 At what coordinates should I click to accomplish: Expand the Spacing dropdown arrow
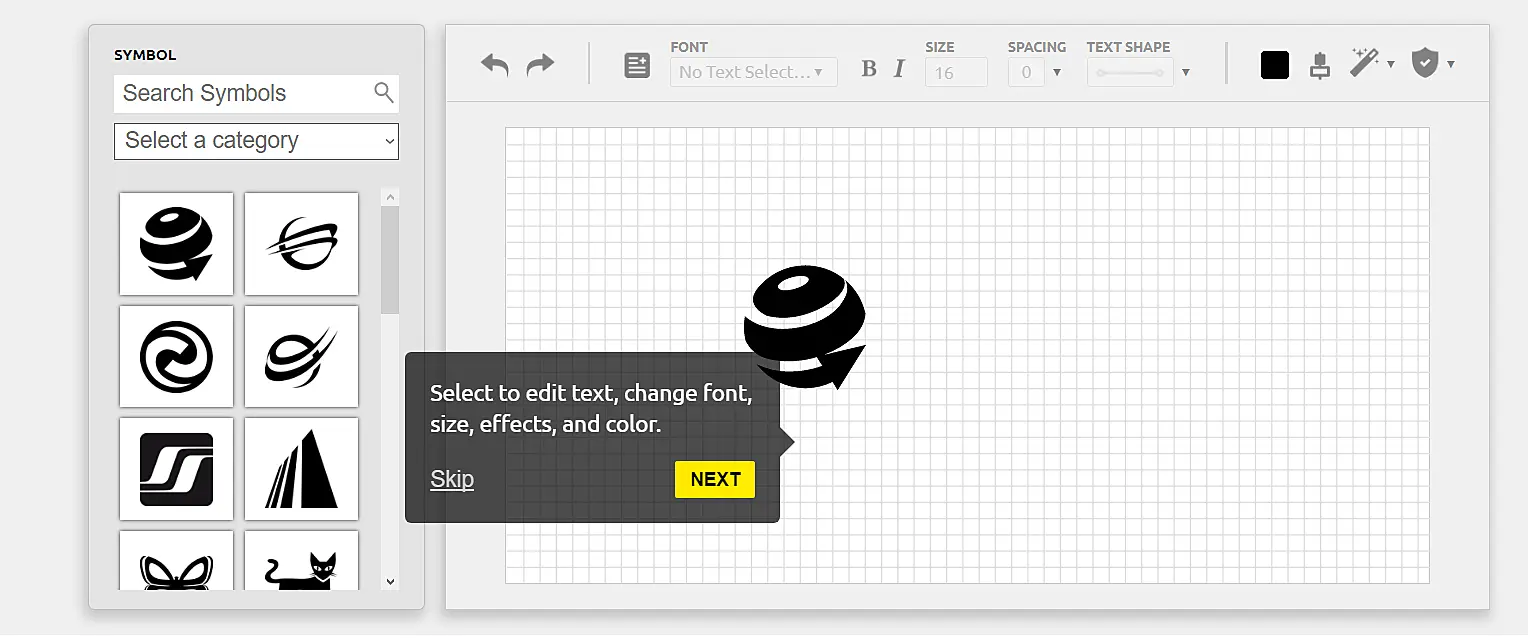click(1057, 72)
